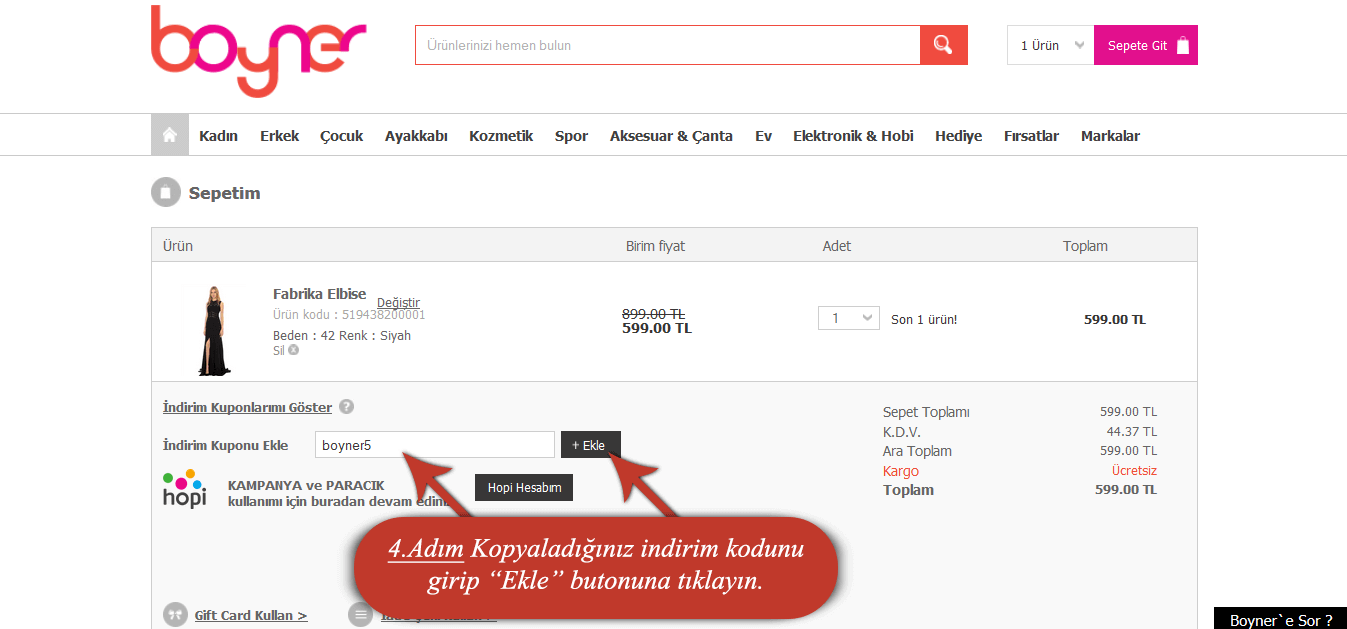
Task: Click the Sepetim basket icon
Action: pyautogui.click(x=166, y=193)
